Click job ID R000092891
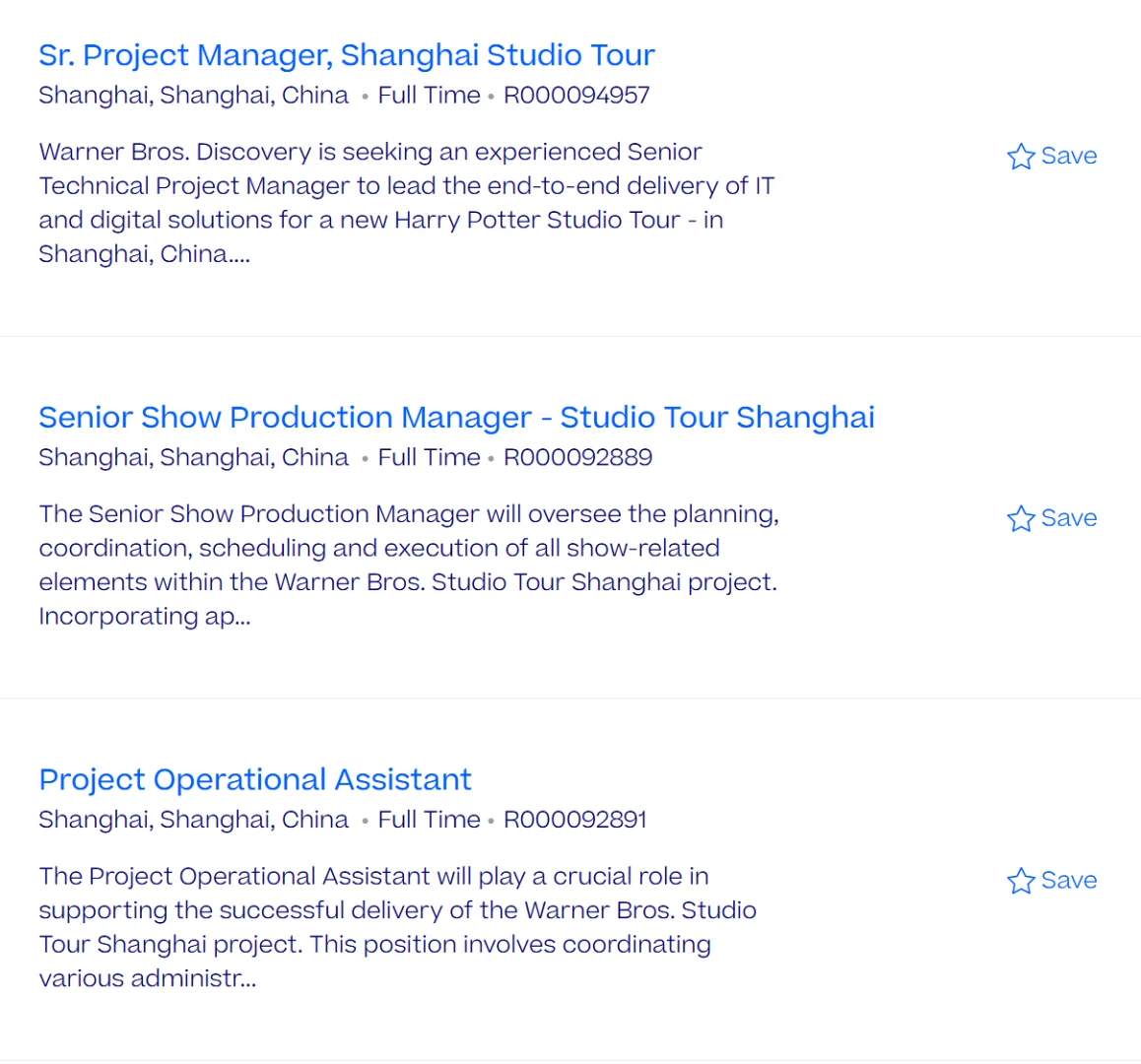 point(574,820)
